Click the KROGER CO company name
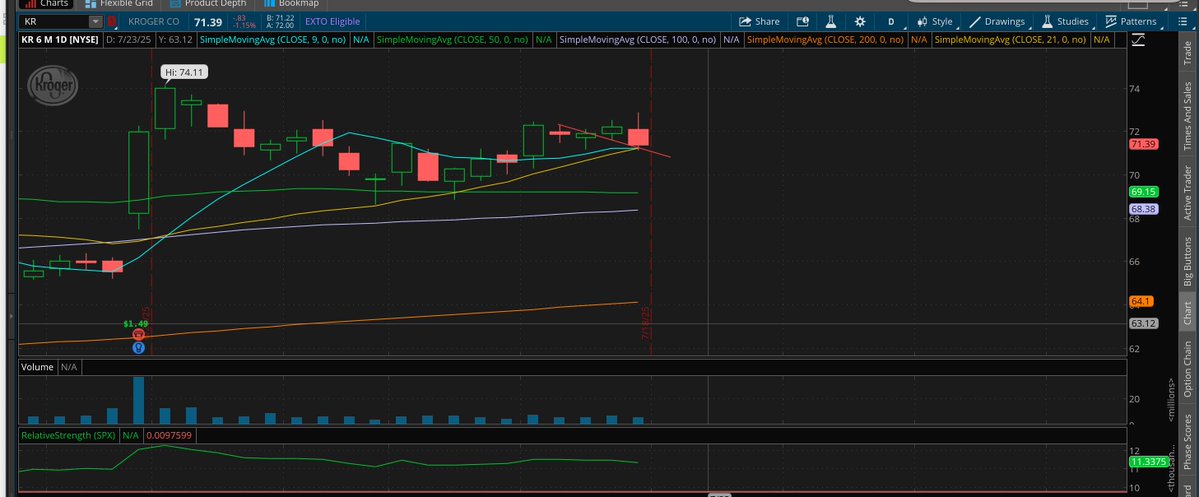The image size is (1199, 497). tap(154, 21)
